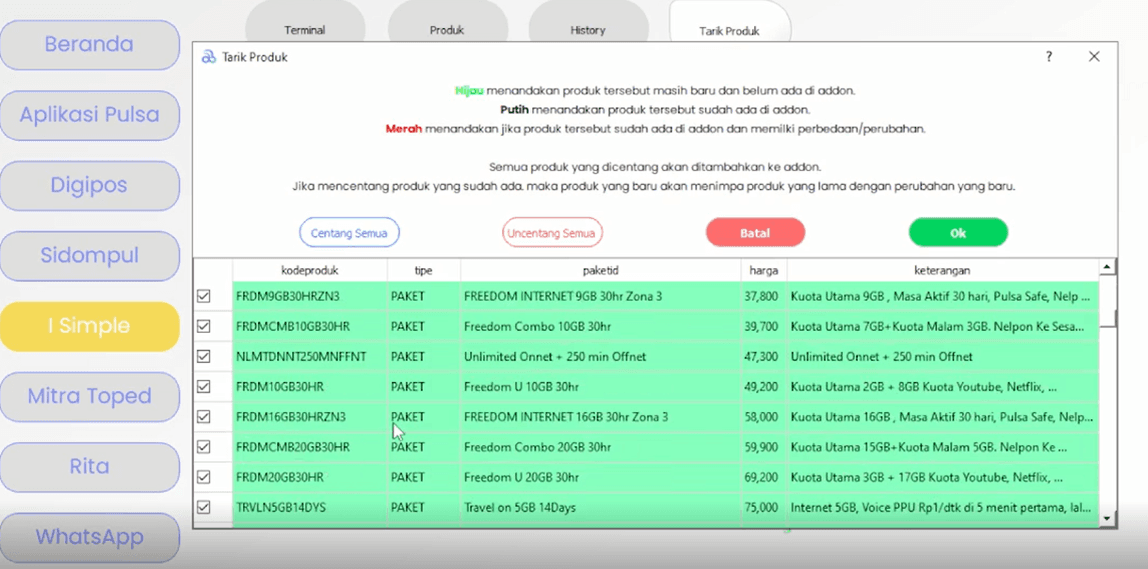This screenshot has width=1148, height=569.
Task: Open the Produk tab
Action: 447,29
